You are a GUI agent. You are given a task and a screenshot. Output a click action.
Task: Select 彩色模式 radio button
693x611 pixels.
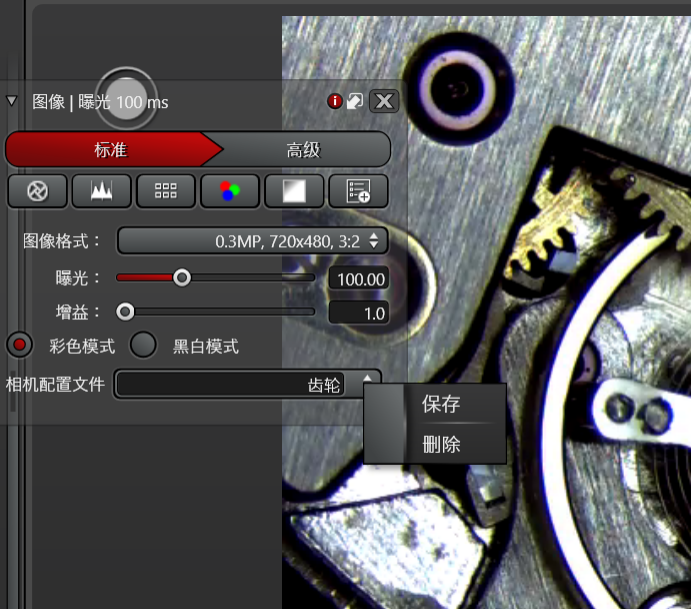pos(20,346)
